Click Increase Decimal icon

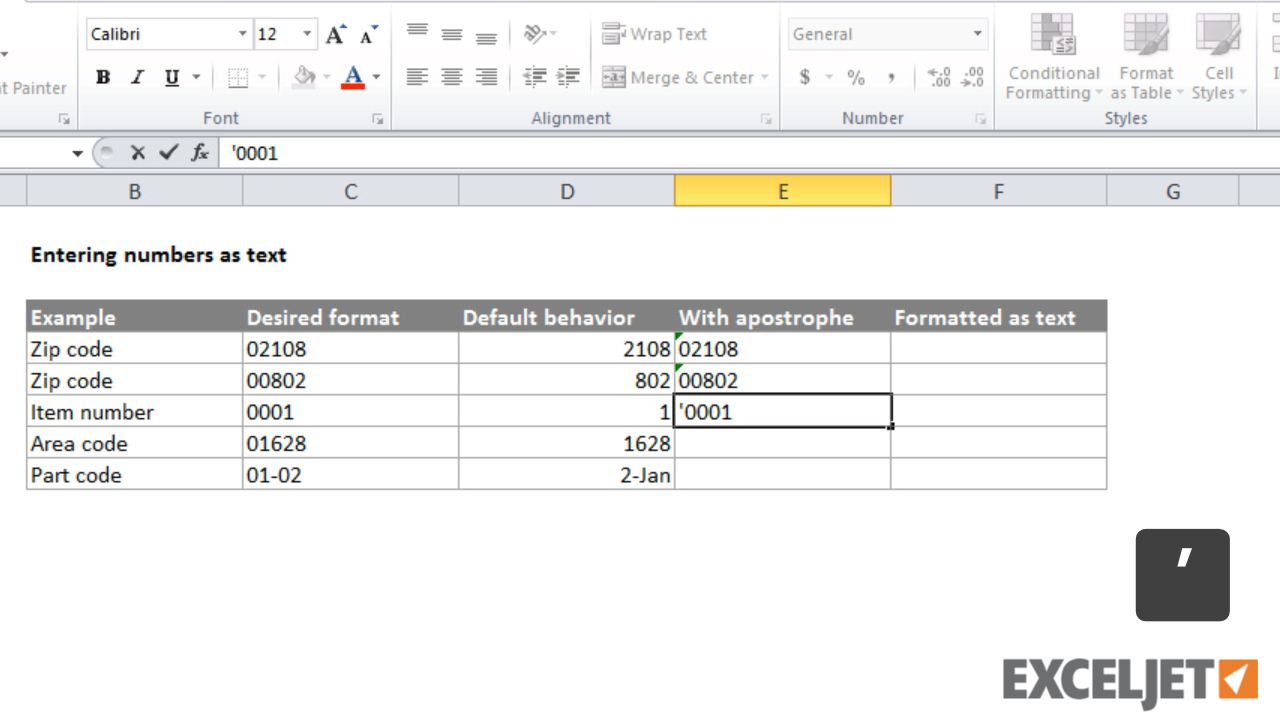[939, 77]
